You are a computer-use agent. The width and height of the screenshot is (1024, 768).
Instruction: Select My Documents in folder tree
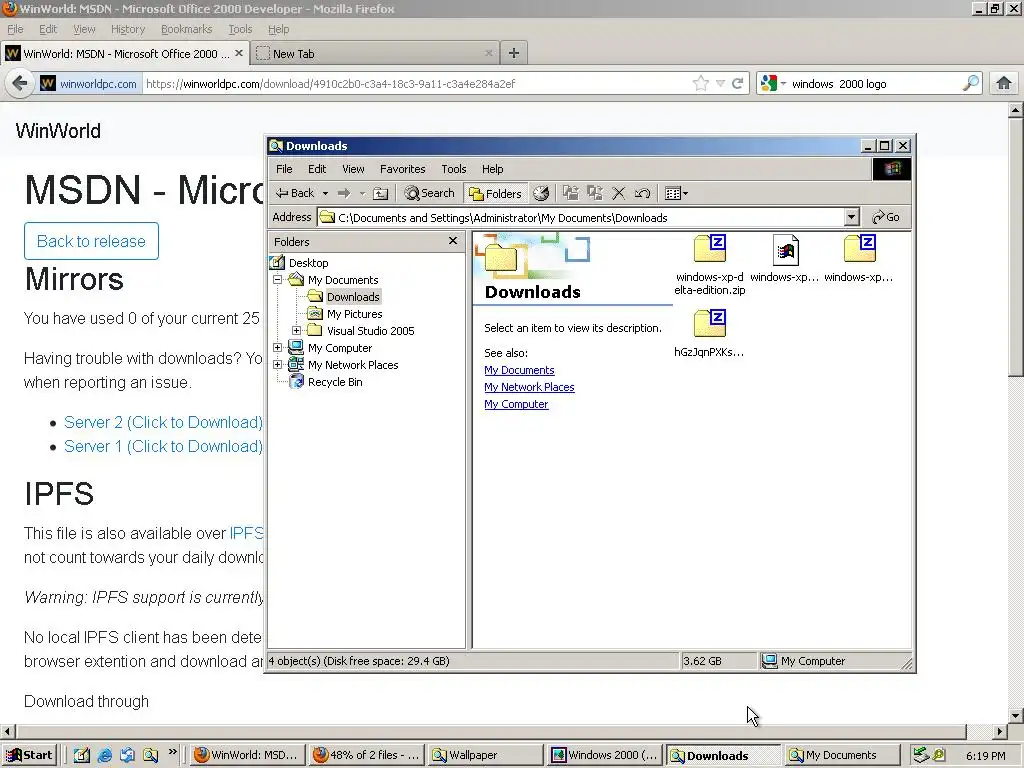[343, 280]
